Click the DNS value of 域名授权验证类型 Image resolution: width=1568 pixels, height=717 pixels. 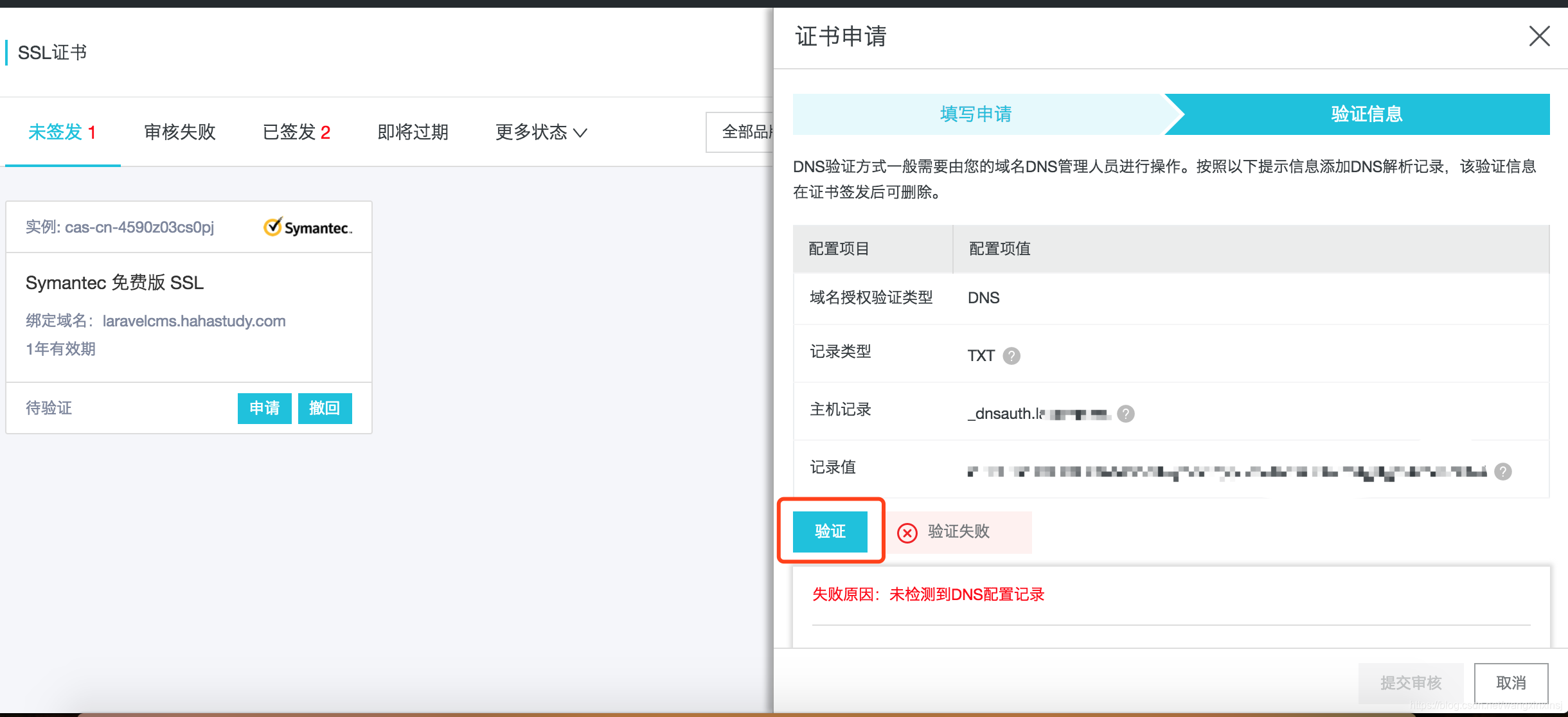983,298
